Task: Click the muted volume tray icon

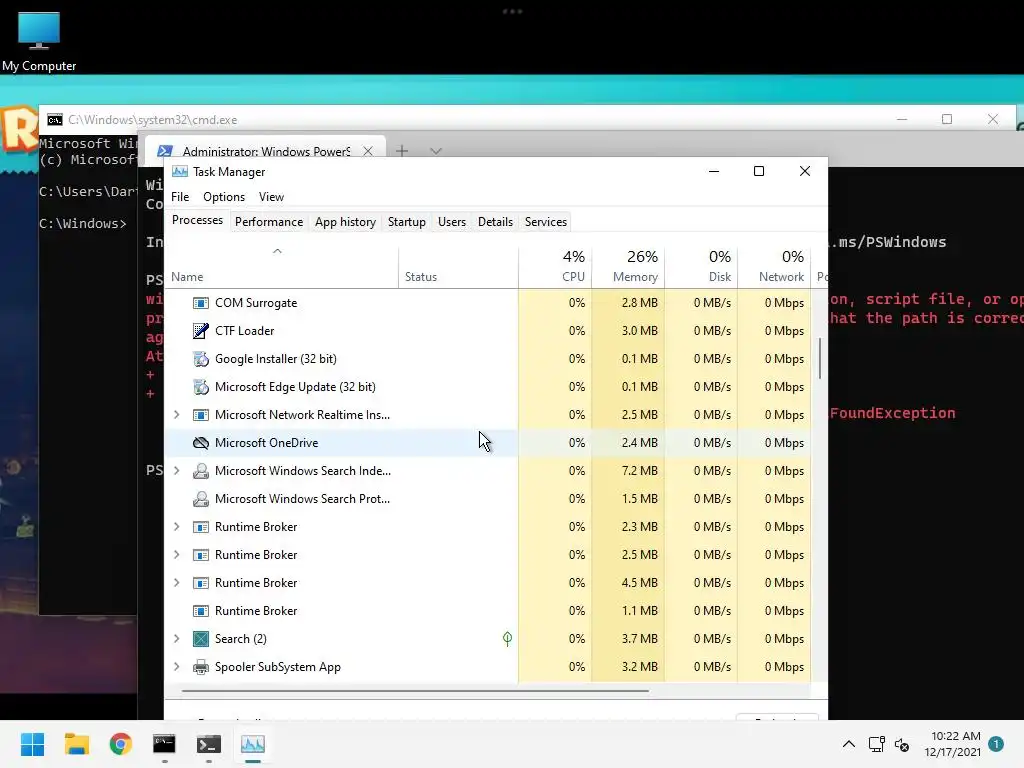Action: (902, 744)
